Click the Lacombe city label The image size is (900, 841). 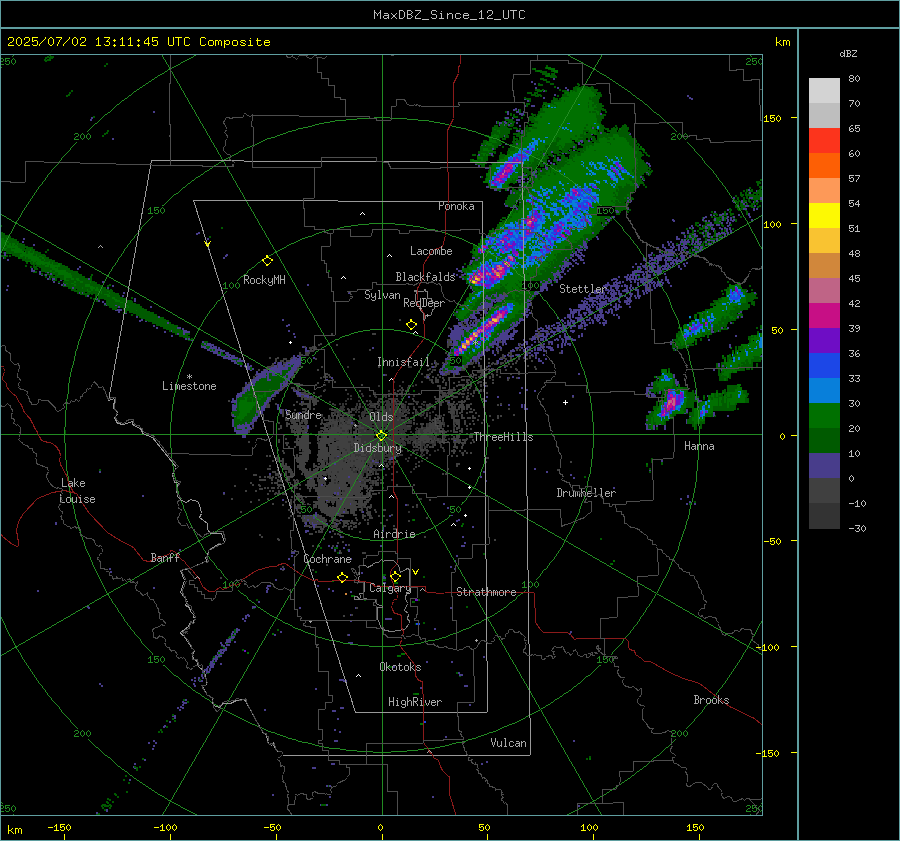pos(431,251)
